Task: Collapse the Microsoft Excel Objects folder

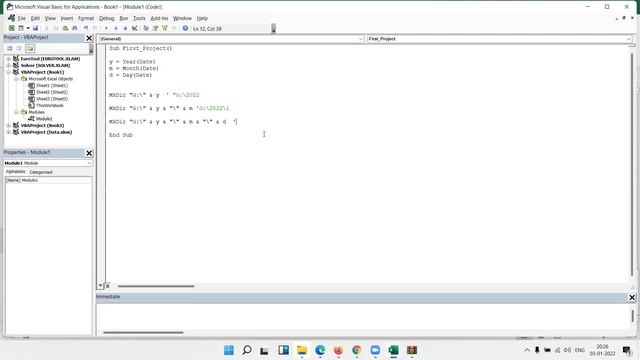Action: tap(16, 79)
